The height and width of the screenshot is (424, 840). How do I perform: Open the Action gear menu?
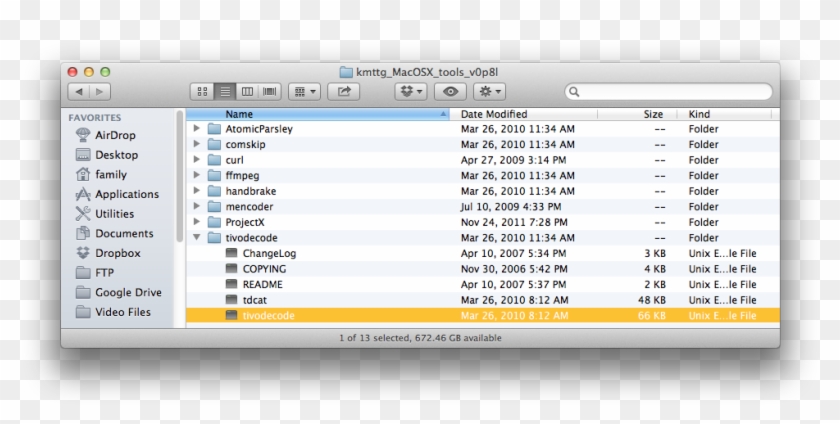489,92
